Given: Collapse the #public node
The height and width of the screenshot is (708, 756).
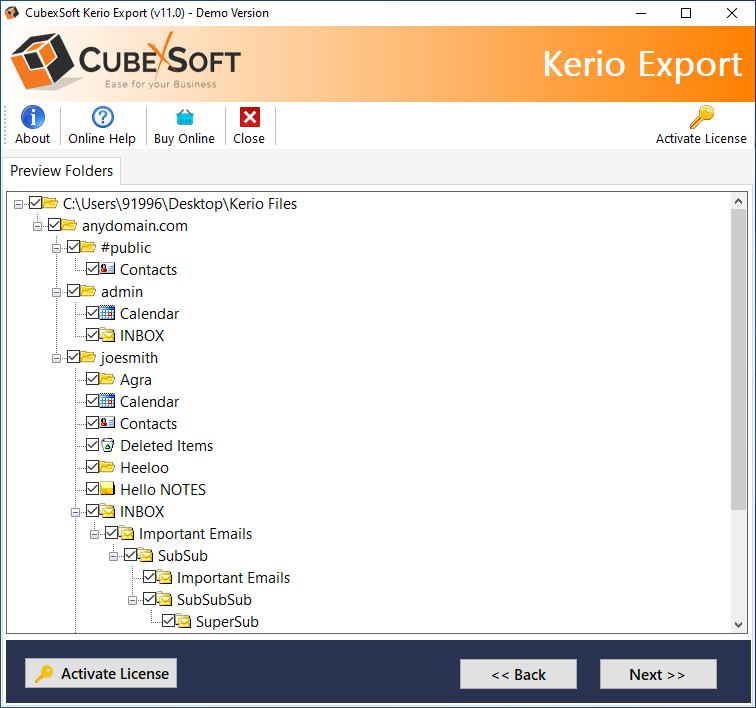Looking at the screenshot, I should [x=56, y=248].
